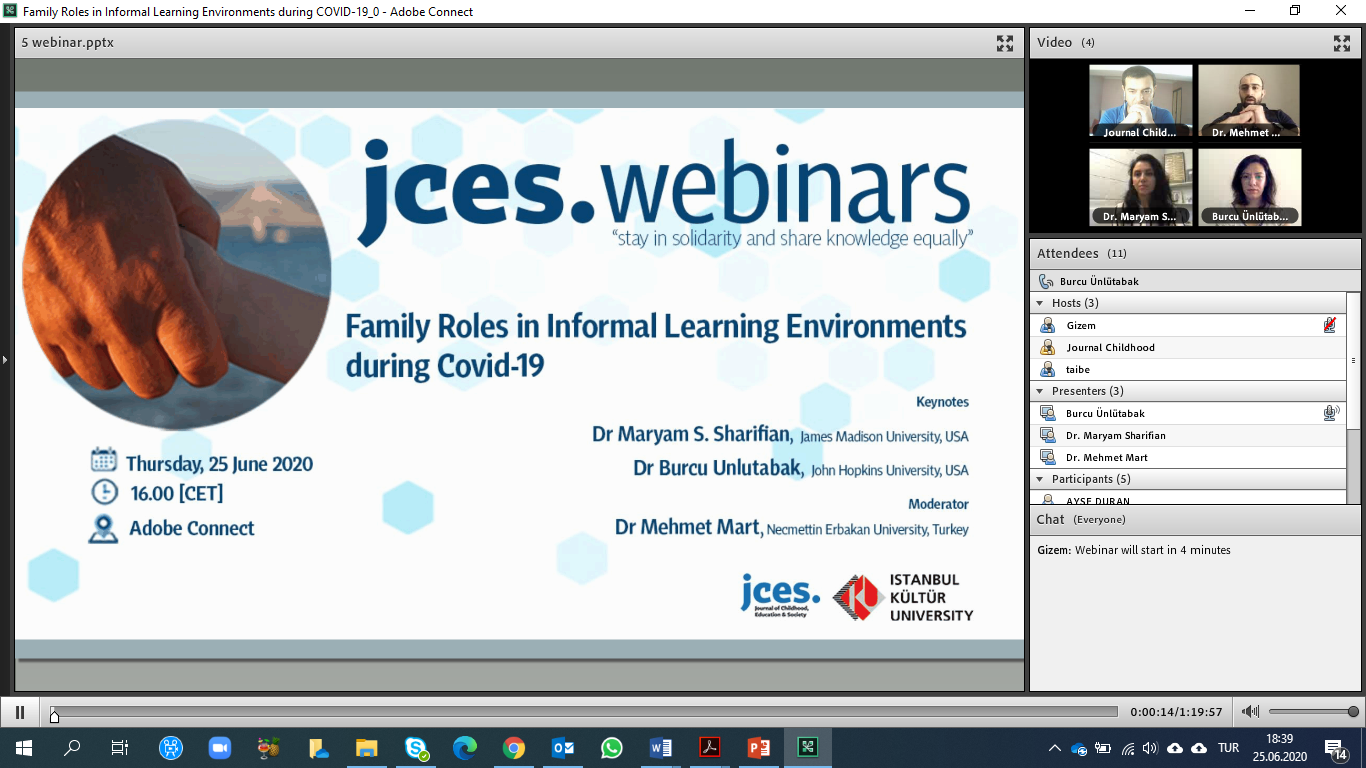Maximize the Video pod to fullscreen

[x=1341, y=43]
